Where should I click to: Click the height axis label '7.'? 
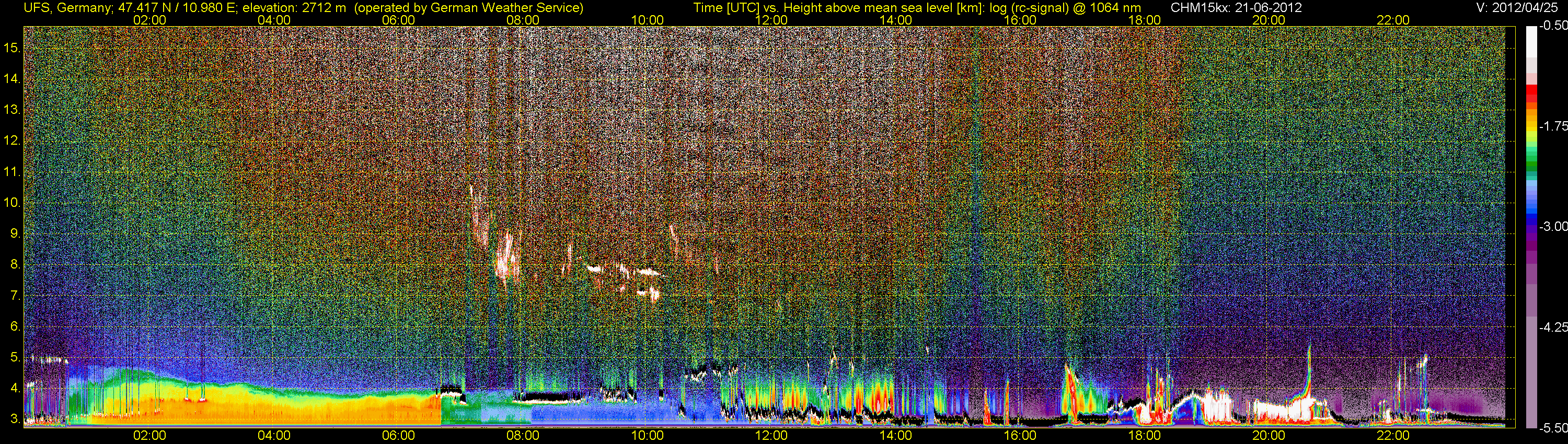[16, 296]
